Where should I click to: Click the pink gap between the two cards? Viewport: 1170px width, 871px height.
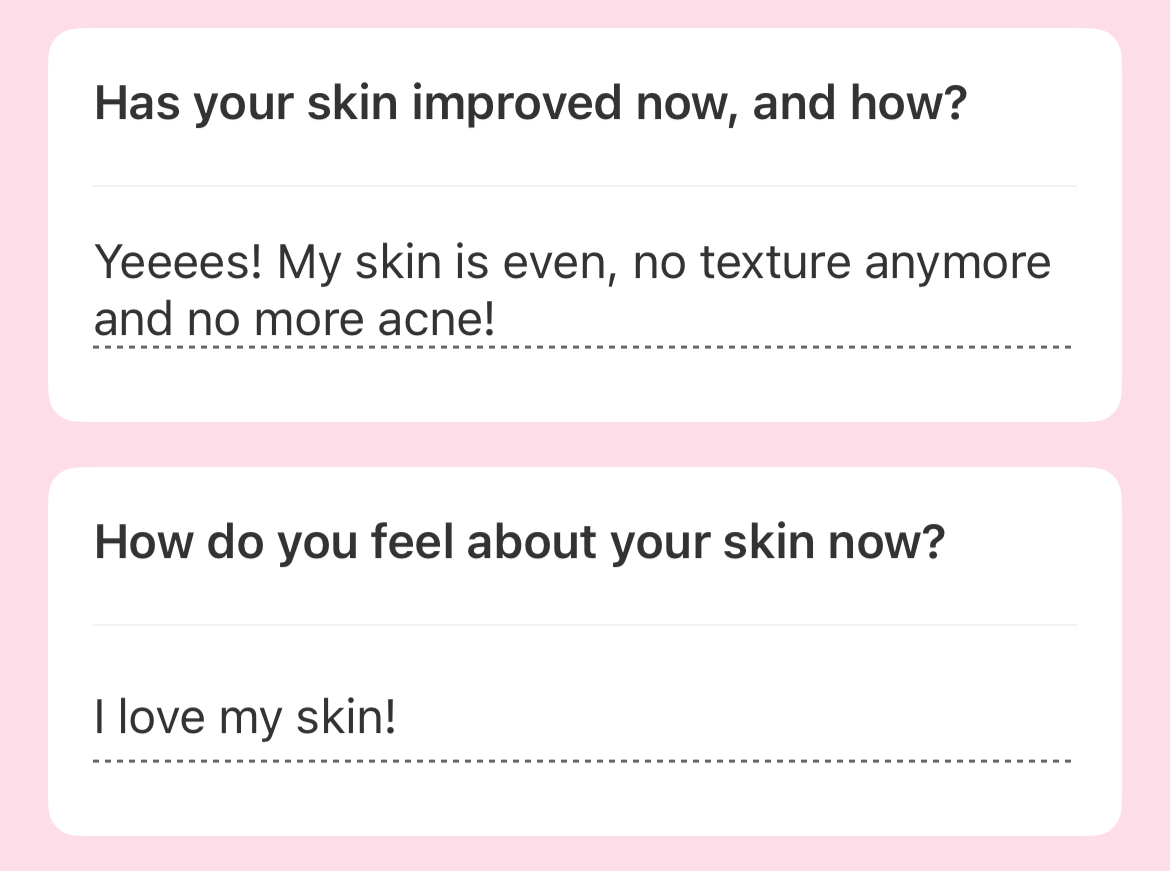(584, 444)
